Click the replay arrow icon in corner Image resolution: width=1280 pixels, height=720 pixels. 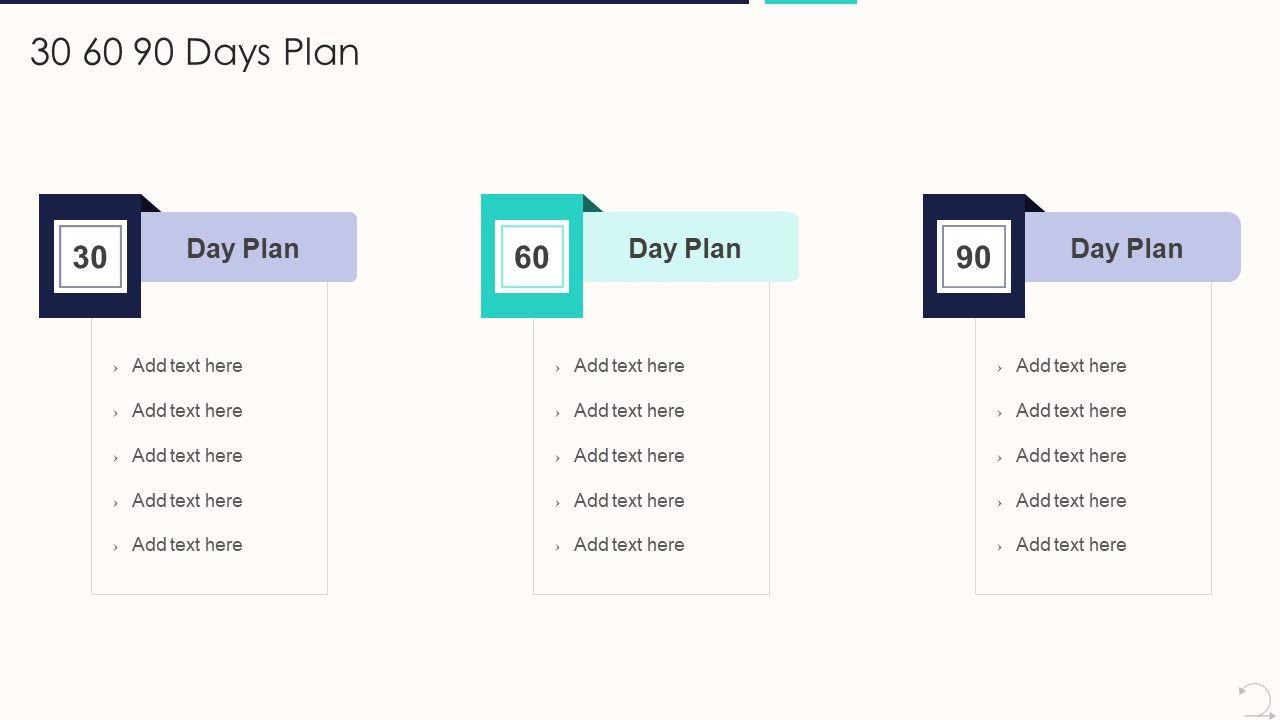click(1255, 700)
